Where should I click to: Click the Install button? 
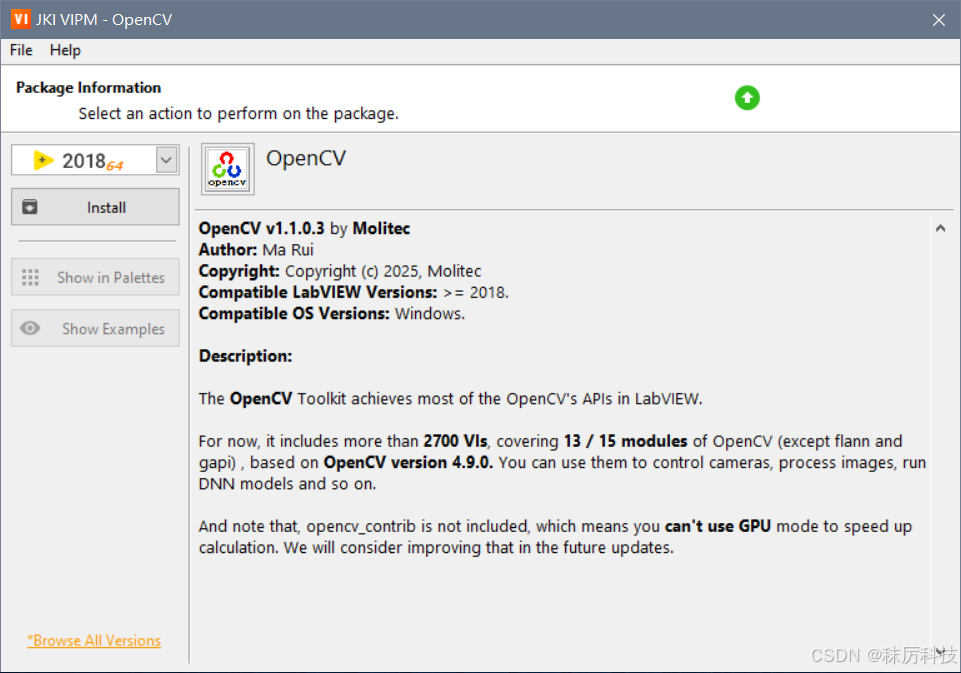pos(95,207)
